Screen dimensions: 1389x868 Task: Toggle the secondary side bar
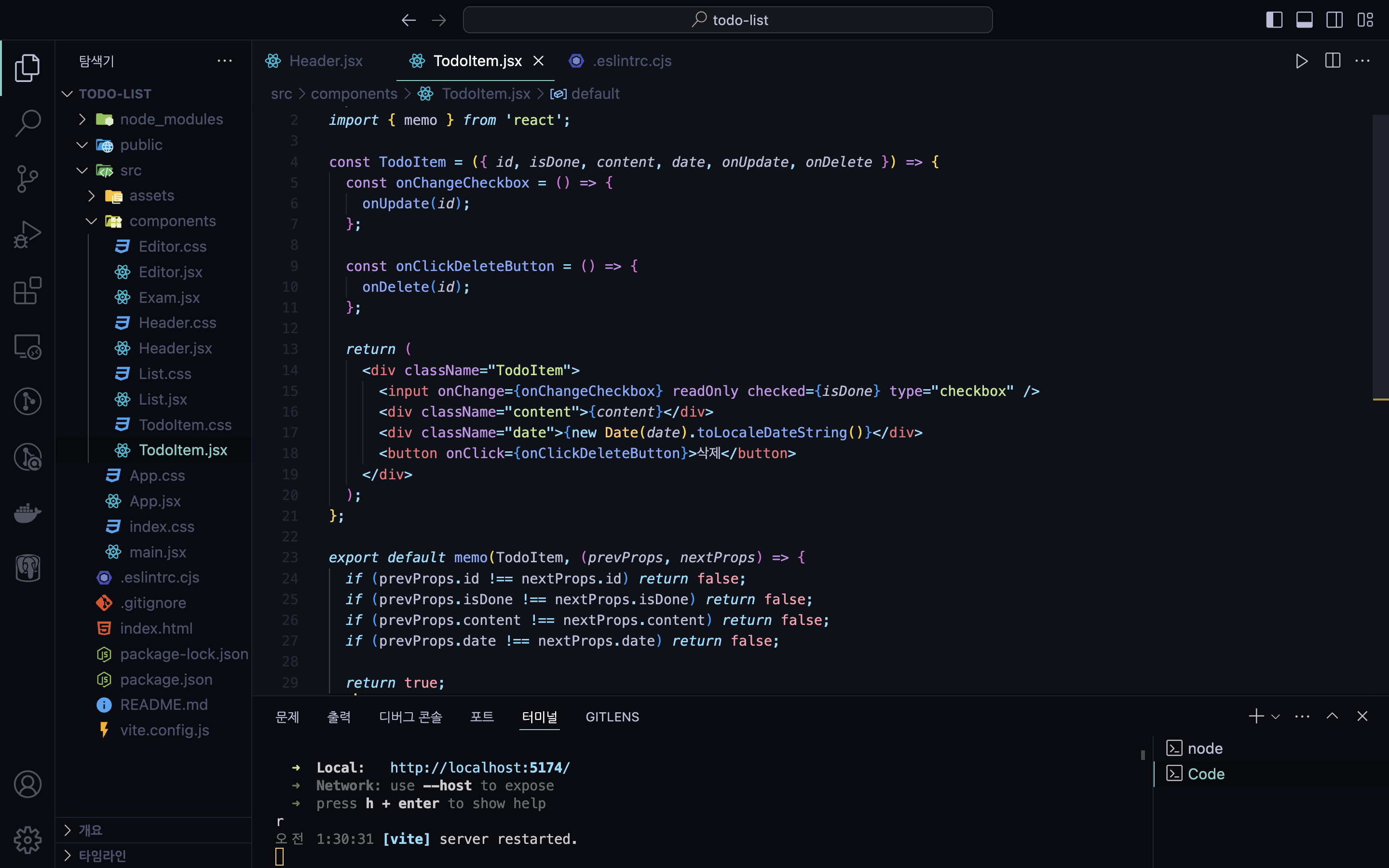[1334, 20]
